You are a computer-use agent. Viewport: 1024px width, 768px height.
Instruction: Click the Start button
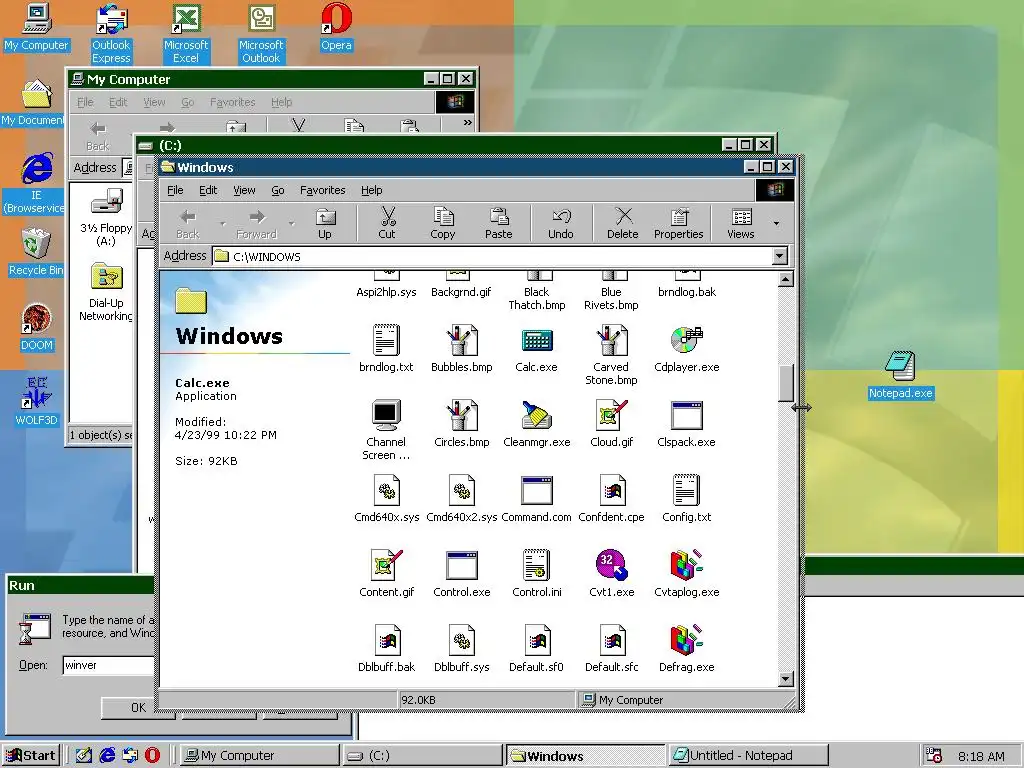tap(31, 756)
